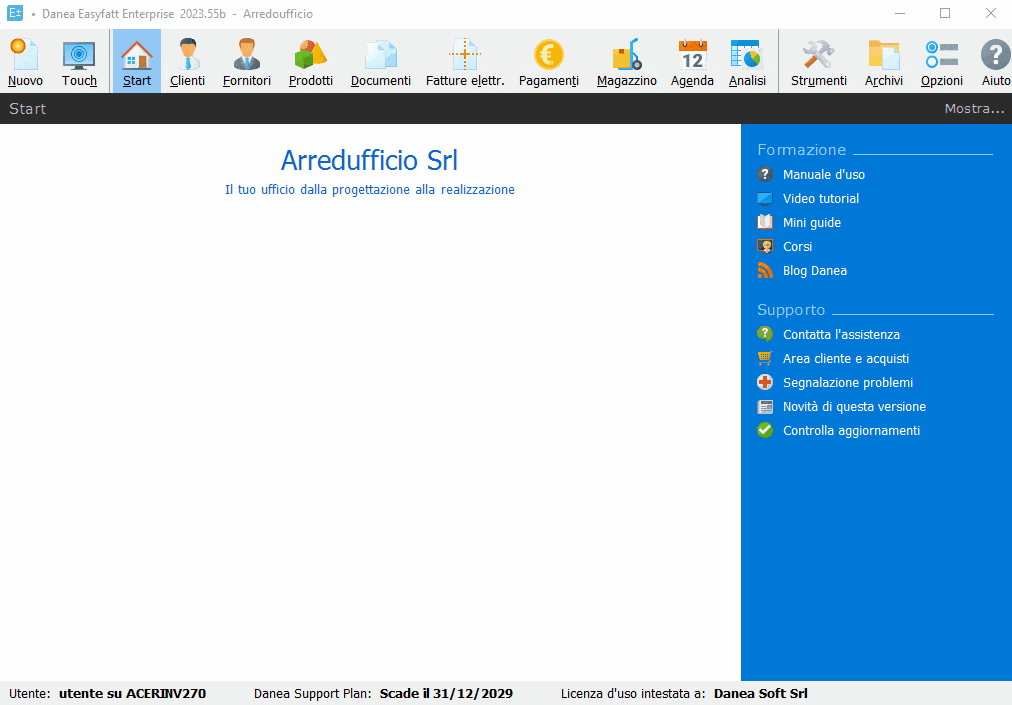The image size is (1012, 705).
Task: Open the Mini guide link
Action: (x=812, y=223)
